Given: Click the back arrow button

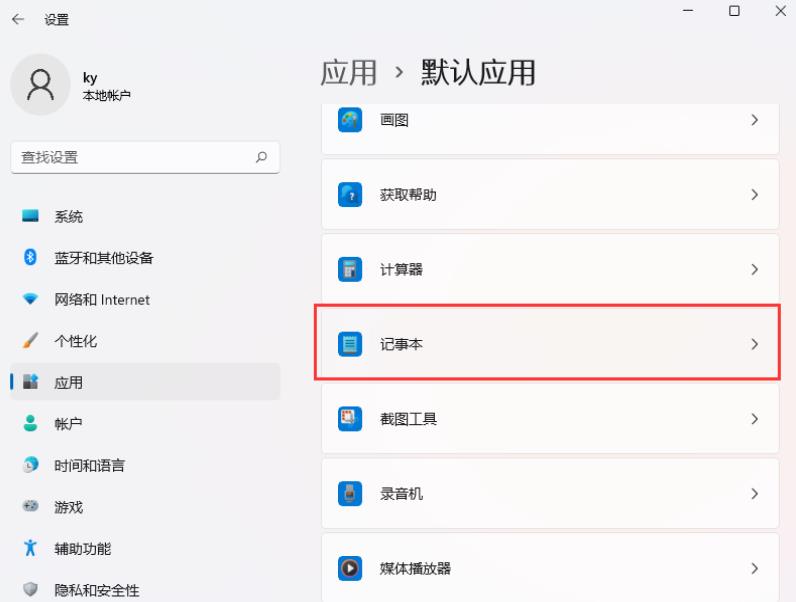Looking at the screenshot, I should [17, 19].
